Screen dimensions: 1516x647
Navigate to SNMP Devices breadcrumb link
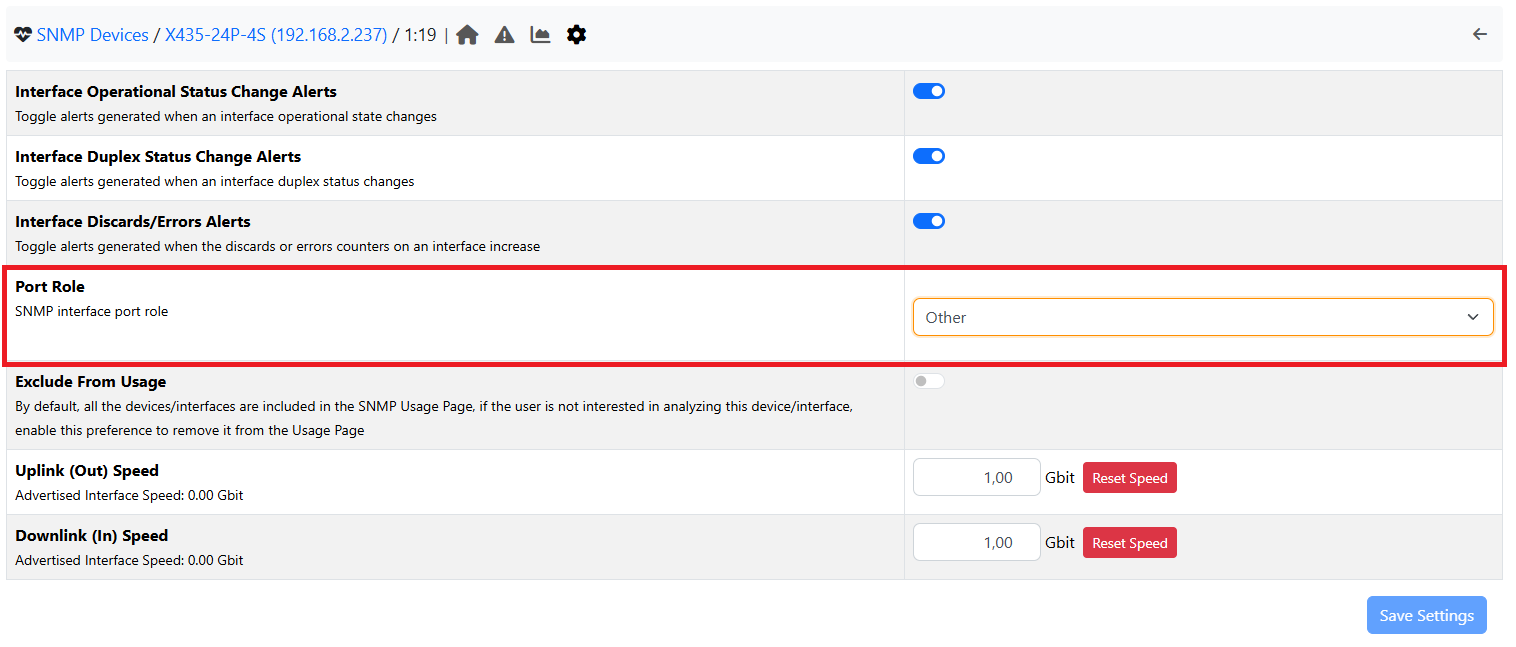[92, 35]
